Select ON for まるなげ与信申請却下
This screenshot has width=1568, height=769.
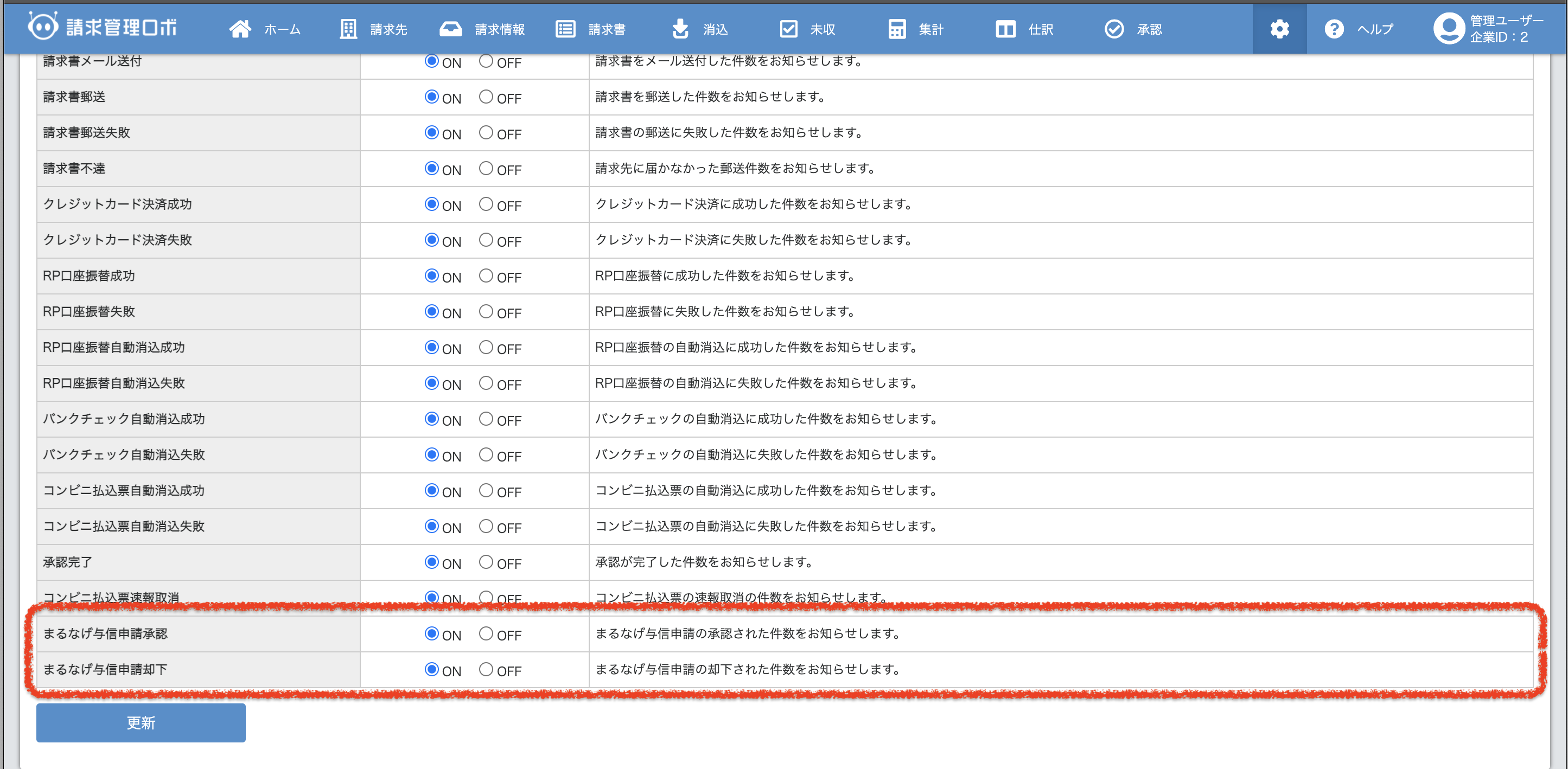[431, 670]
